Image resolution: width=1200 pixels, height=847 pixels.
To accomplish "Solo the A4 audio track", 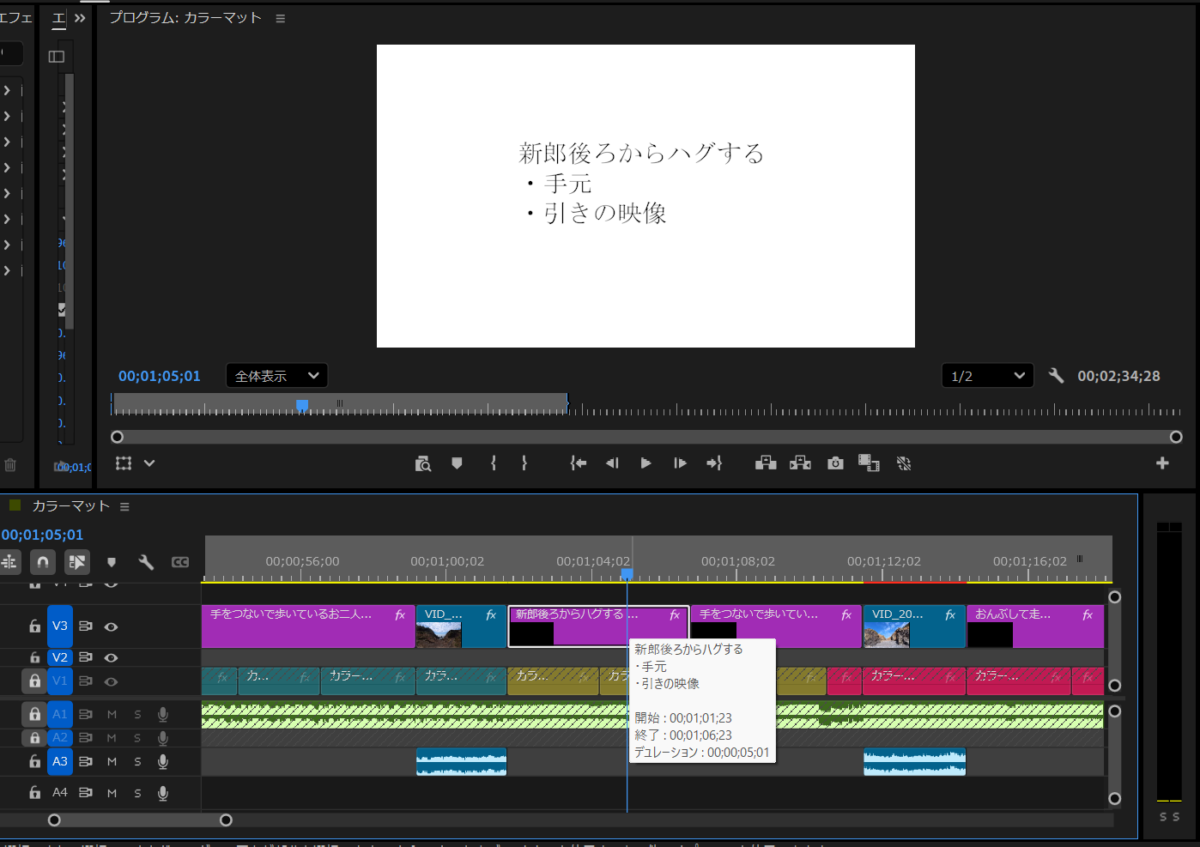I will click(137, 793).
